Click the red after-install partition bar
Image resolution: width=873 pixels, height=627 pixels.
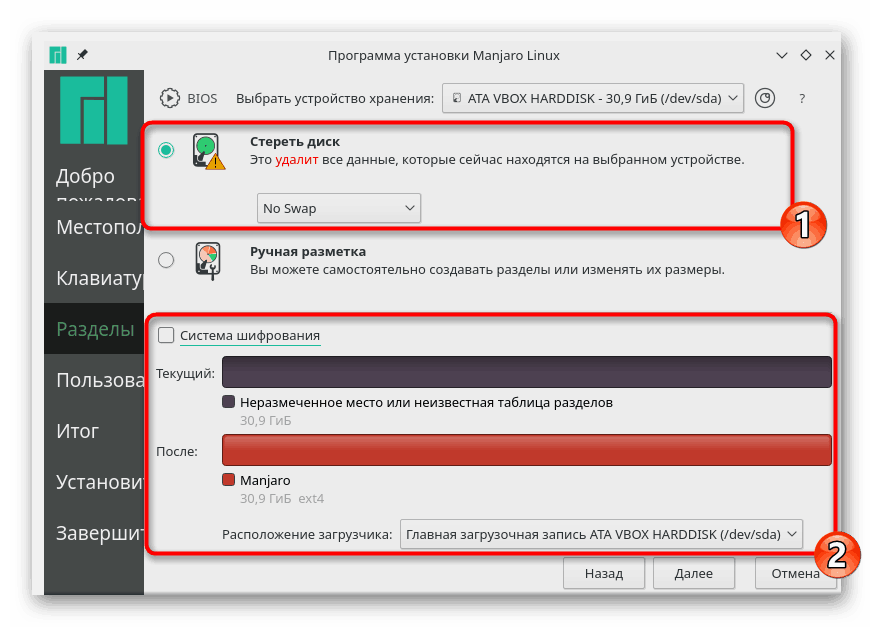(x=527, y=450)
